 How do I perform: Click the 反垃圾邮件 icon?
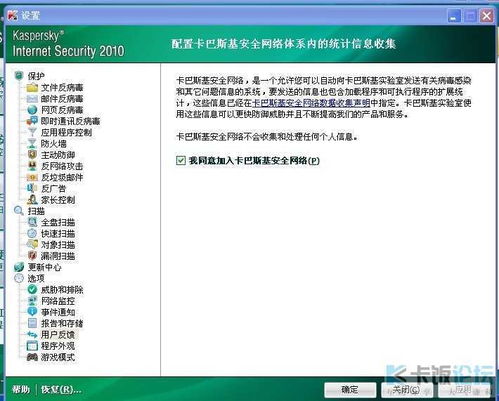point(32,177)
